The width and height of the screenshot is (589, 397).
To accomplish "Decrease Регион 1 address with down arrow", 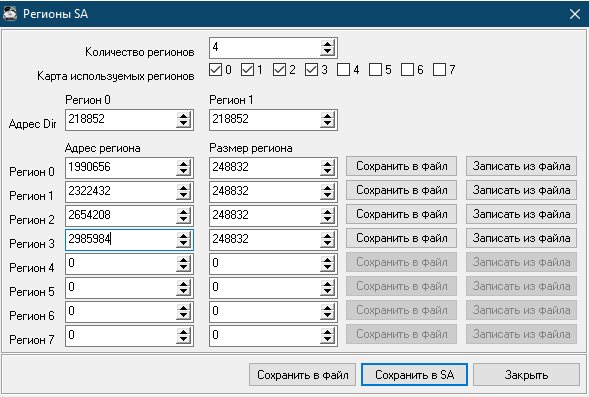I will pos(183,196).
